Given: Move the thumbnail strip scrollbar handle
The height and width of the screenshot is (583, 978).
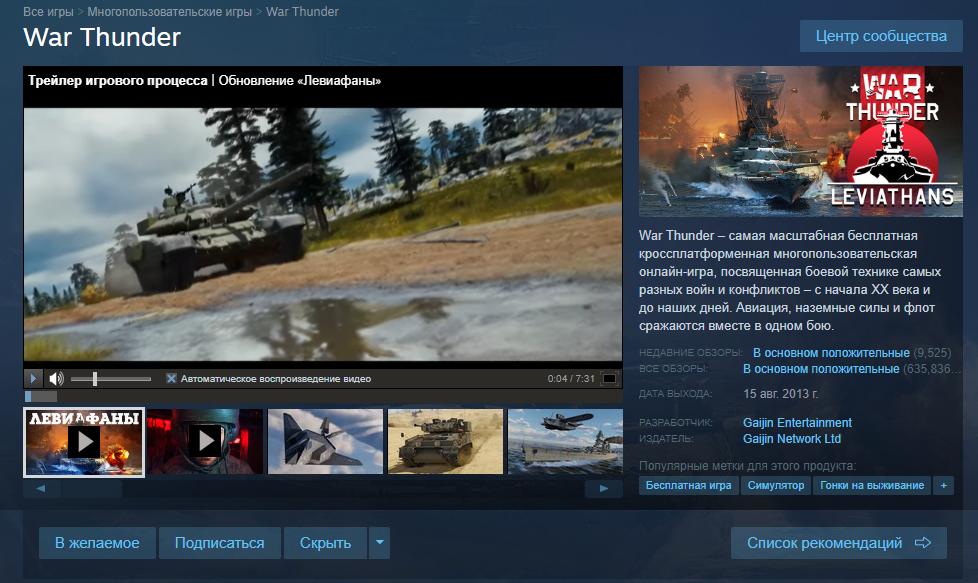Looking at the screenshot, I should pos(91,489).
